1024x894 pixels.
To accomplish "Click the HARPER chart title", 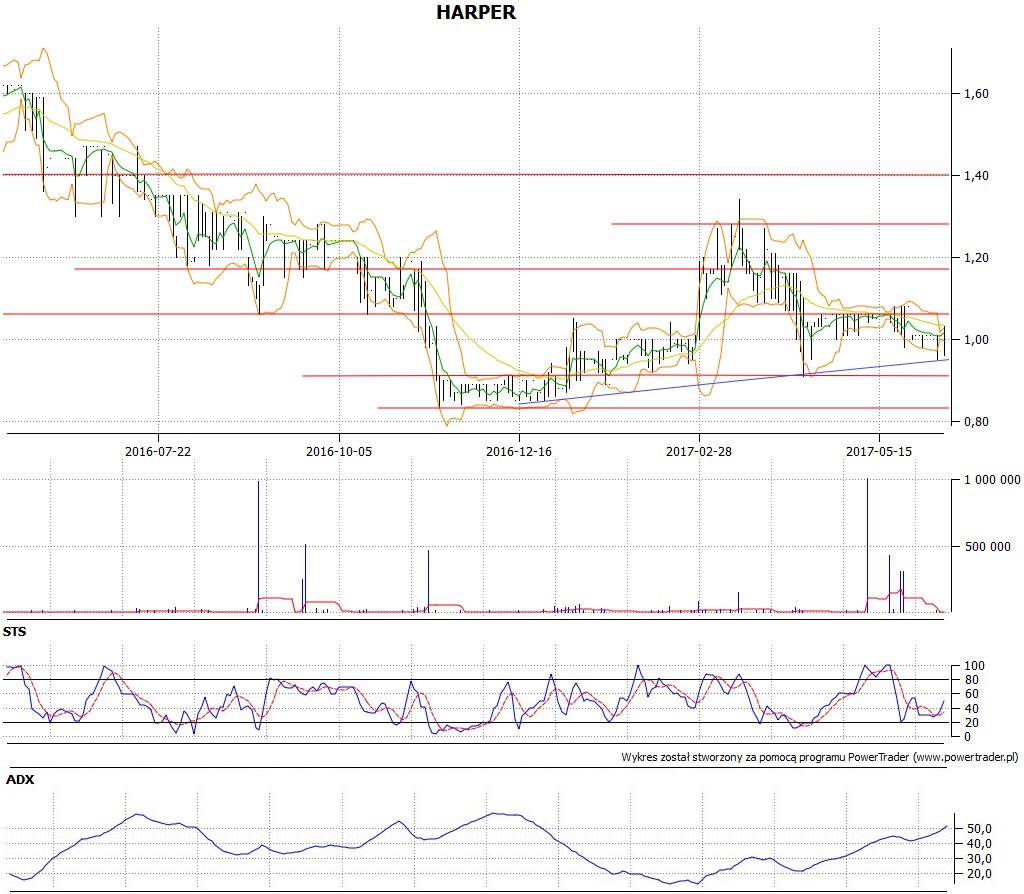I will tap(475, 12).
